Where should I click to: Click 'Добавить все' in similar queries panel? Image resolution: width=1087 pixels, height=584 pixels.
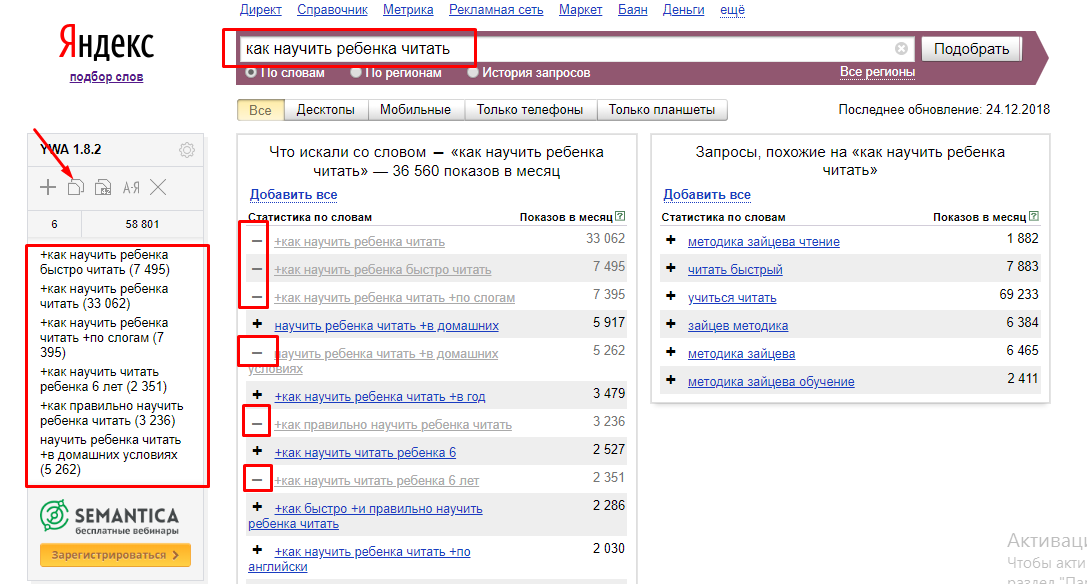point(706,194)
